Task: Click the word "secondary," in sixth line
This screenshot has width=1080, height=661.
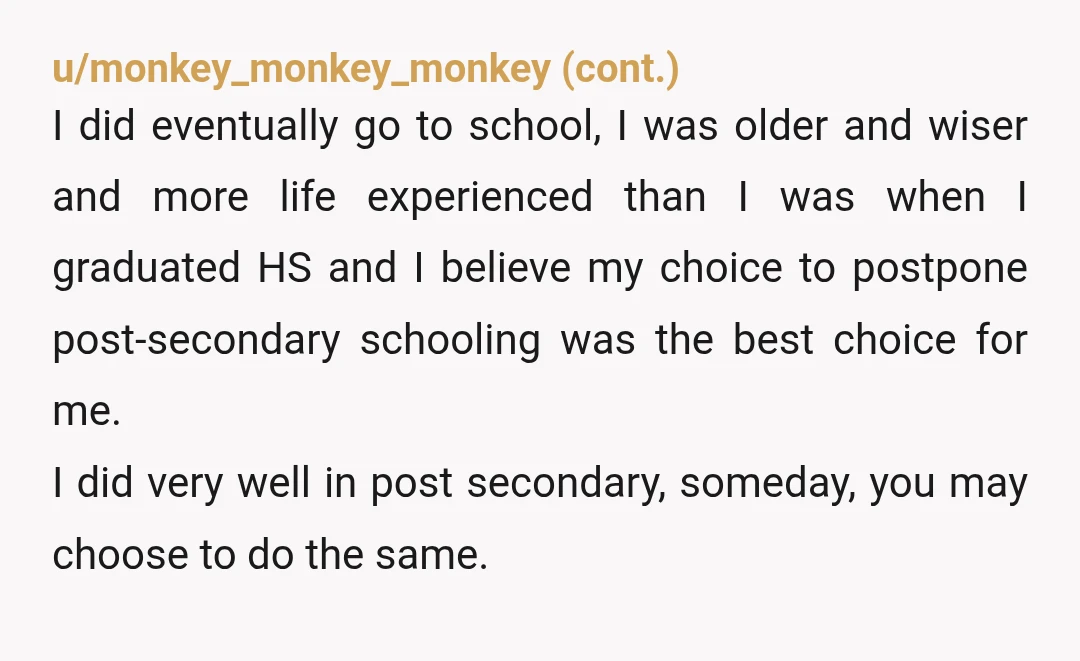Action: coord(566,484)
